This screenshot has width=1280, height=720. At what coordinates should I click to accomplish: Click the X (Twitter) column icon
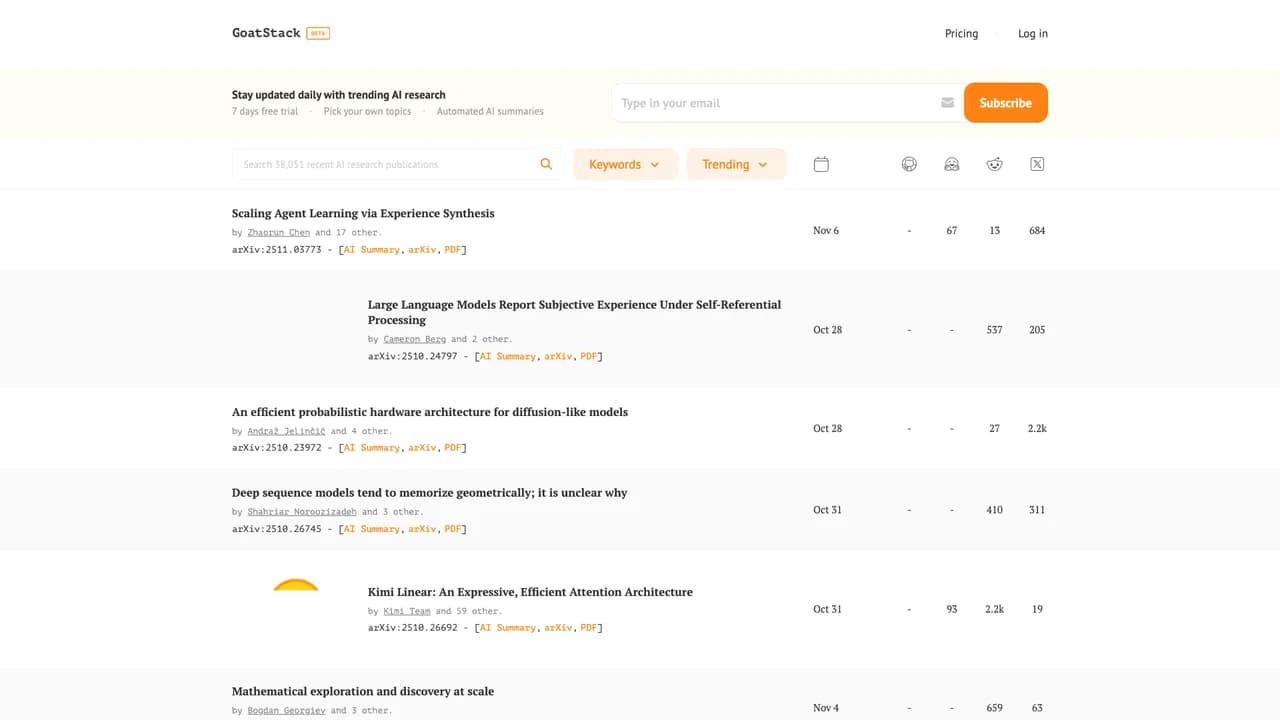(x=1037, y=164)
